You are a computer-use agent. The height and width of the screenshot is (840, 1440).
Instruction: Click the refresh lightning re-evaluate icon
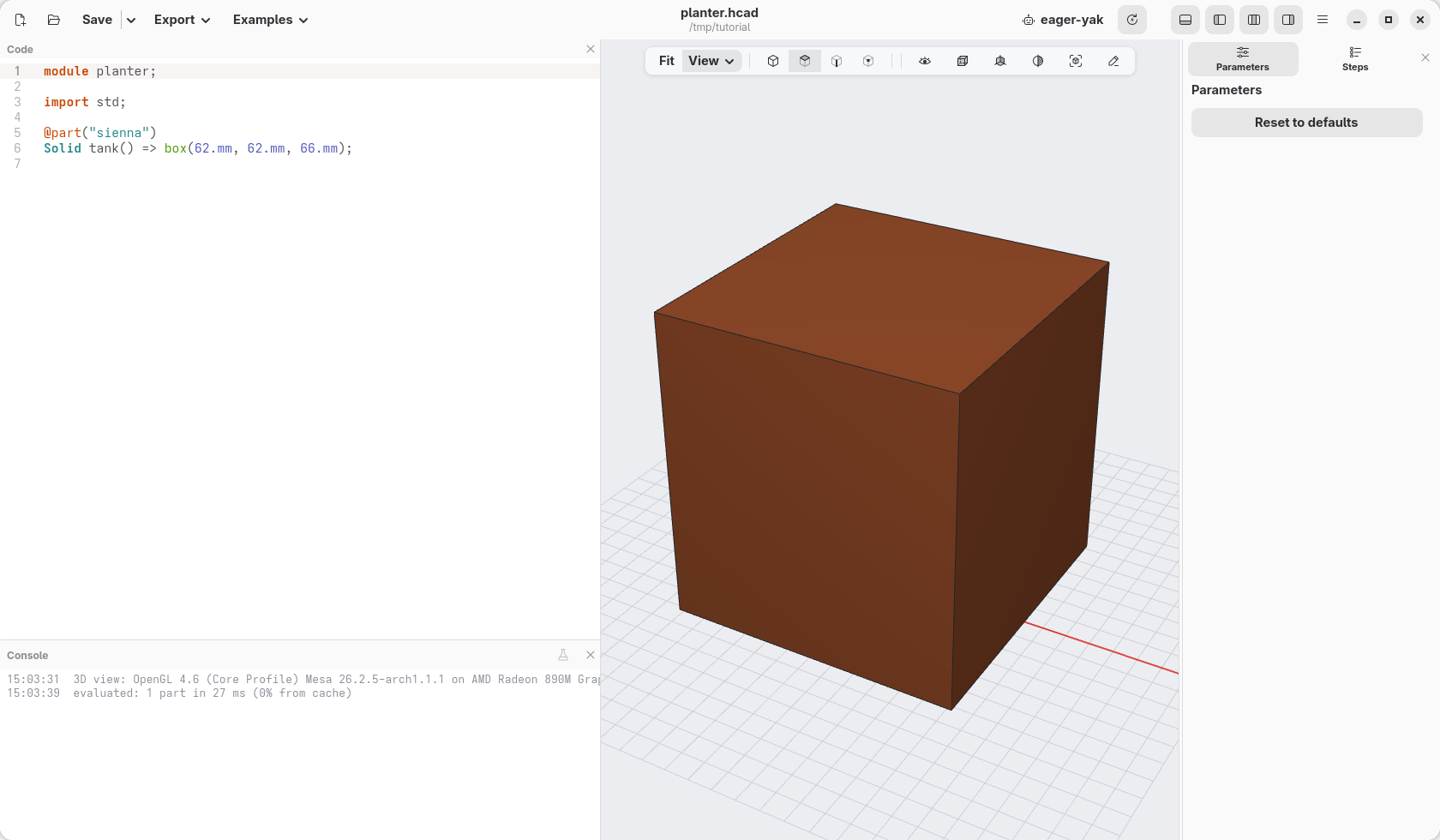pyautogui.click(x=1132, y=20)
